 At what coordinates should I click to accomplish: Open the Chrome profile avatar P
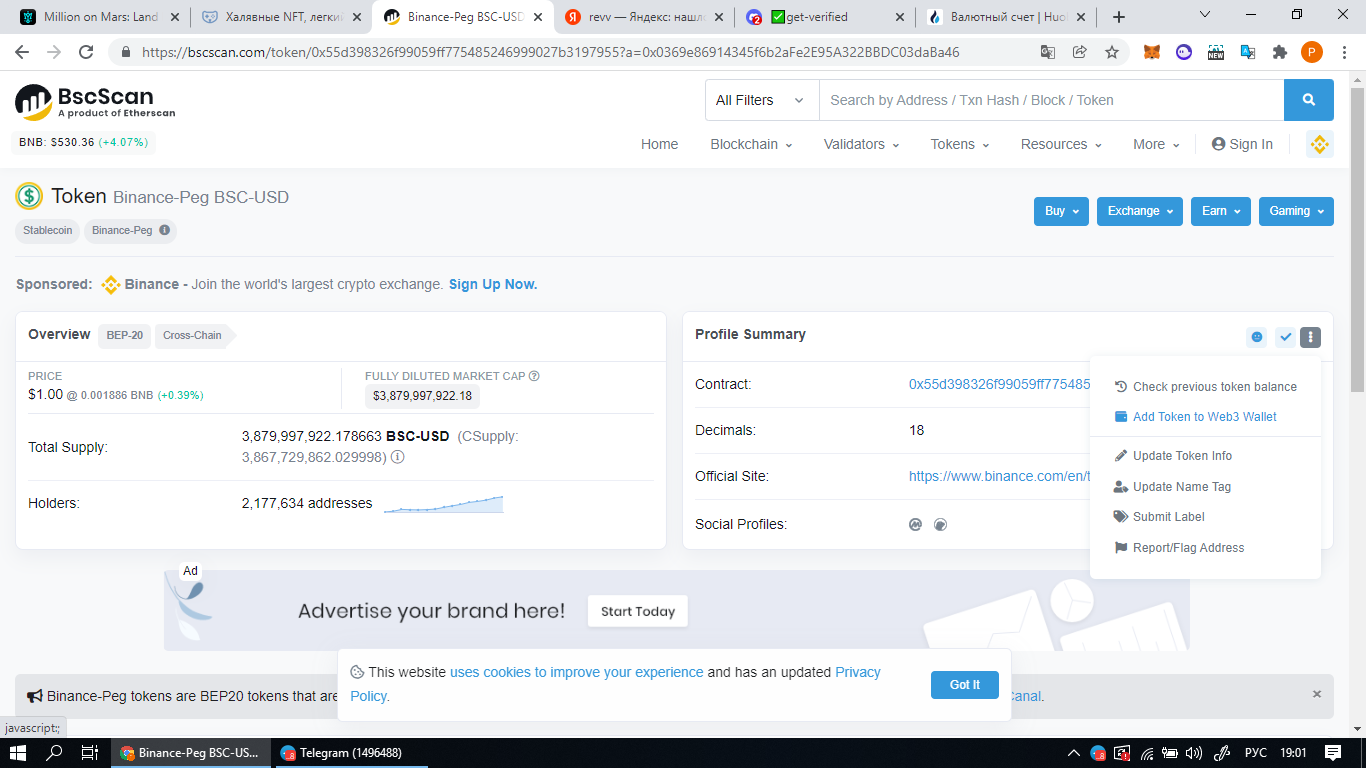[x=1312, y=52]
